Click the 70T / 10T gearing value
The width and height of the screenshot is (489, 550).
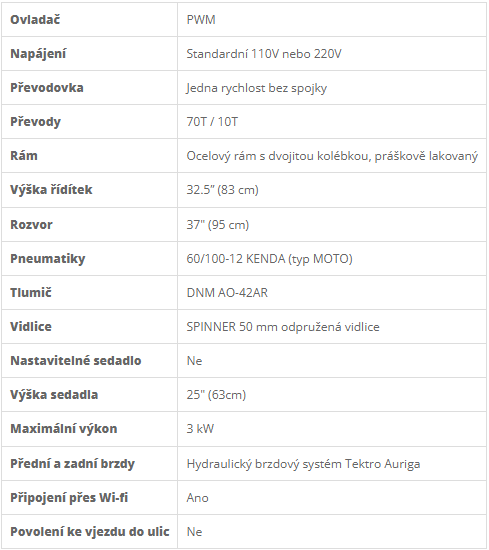point(212,122)
